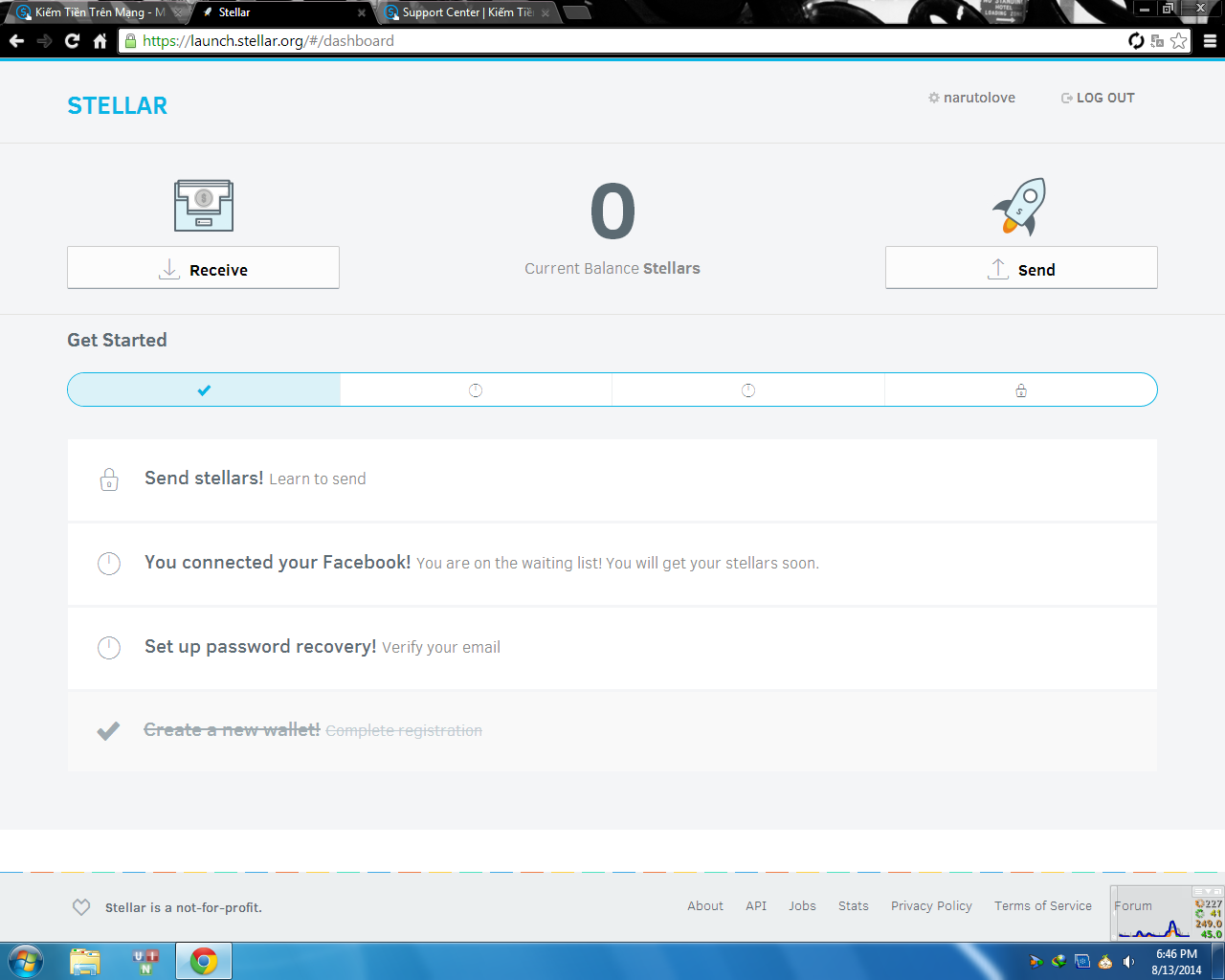Open the browser home page

coord(100,41)
